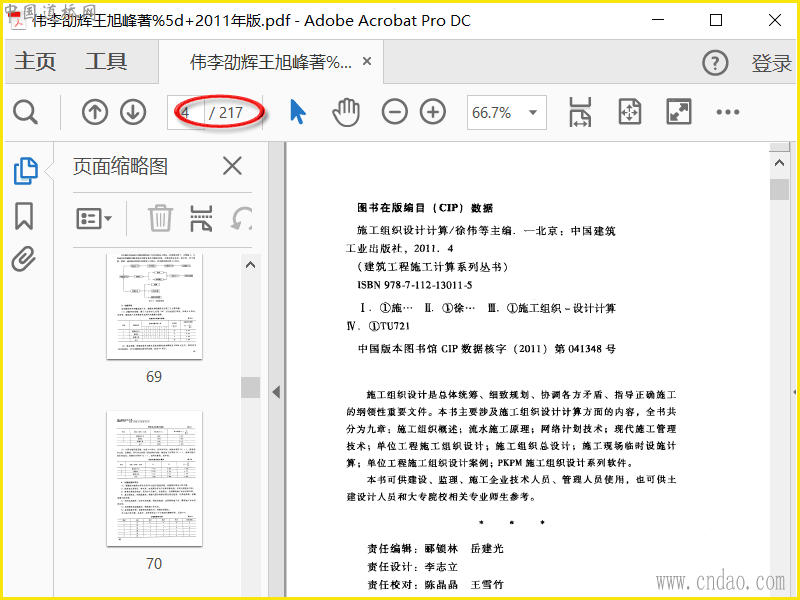The height and width of the screenshot is (600, 800).
Task: Go to next page with down arrow
Action: tap(133, 112)
